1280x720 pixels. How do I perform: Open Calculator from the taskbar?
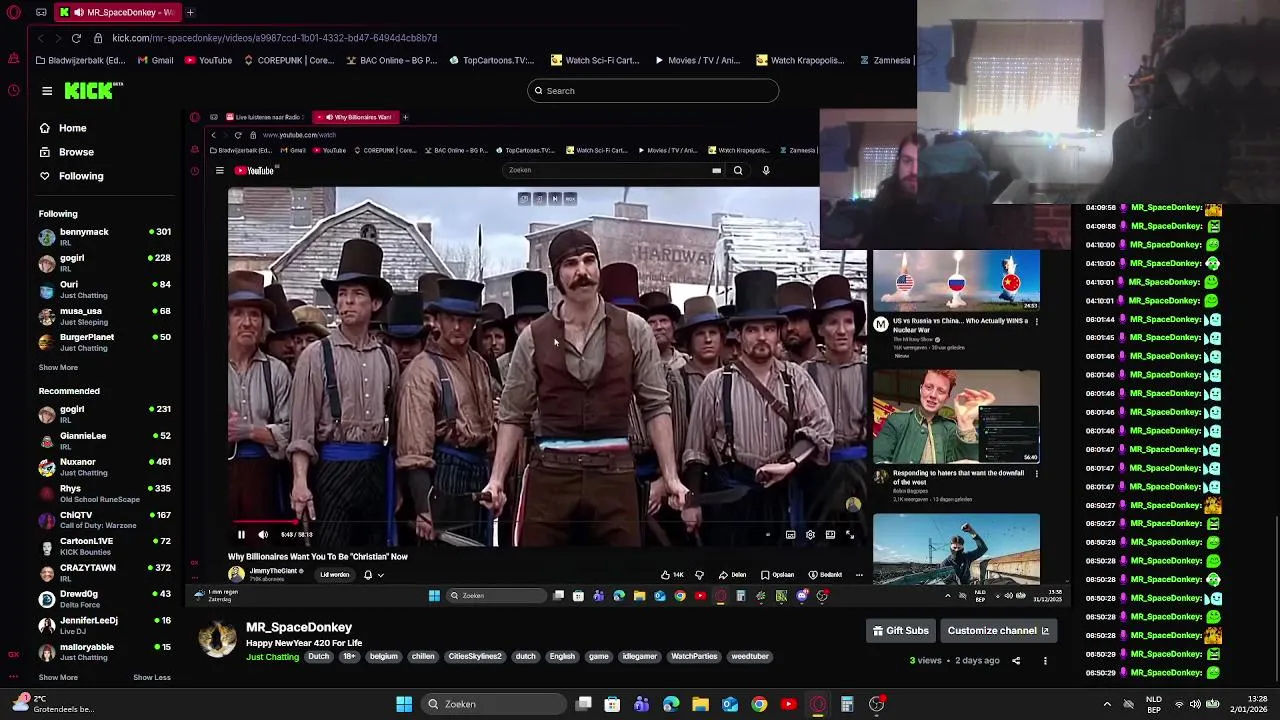[847, 704]
